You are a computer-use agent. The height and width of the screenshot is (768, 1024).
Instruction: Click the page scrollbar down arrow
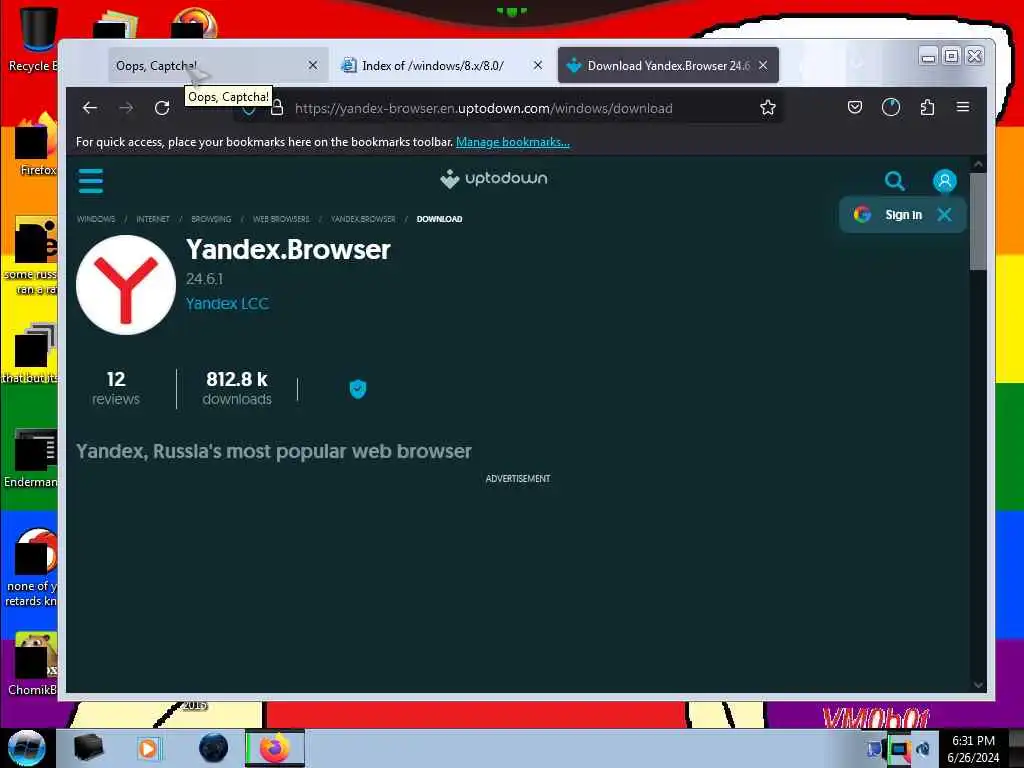(978, 685)
